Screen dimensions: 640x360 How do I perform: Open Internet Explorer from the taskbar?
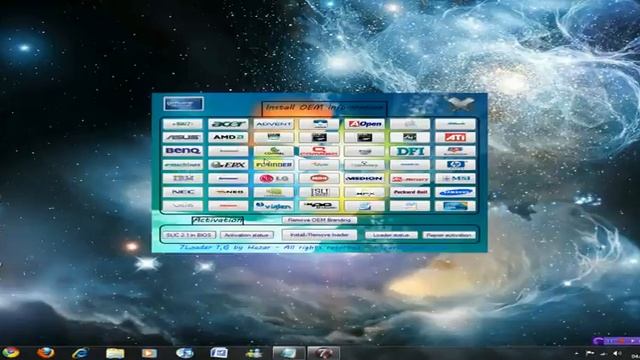pos(80,352)
